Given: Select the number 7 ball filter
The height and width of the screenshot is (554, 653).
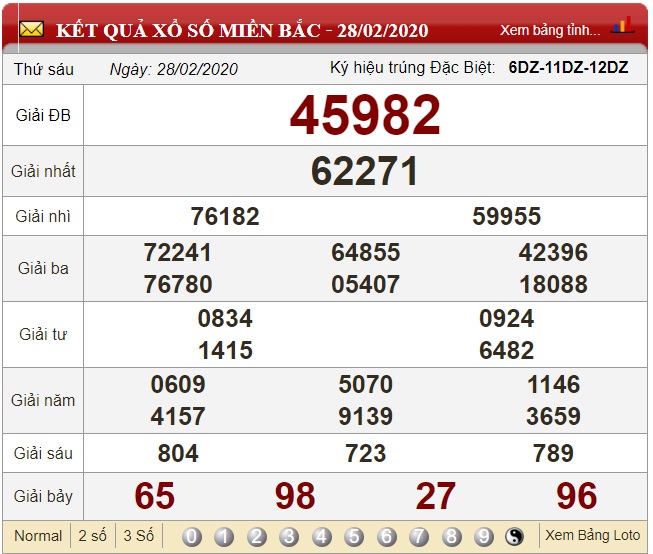Looking at the screenshot, I should (419, 537).
